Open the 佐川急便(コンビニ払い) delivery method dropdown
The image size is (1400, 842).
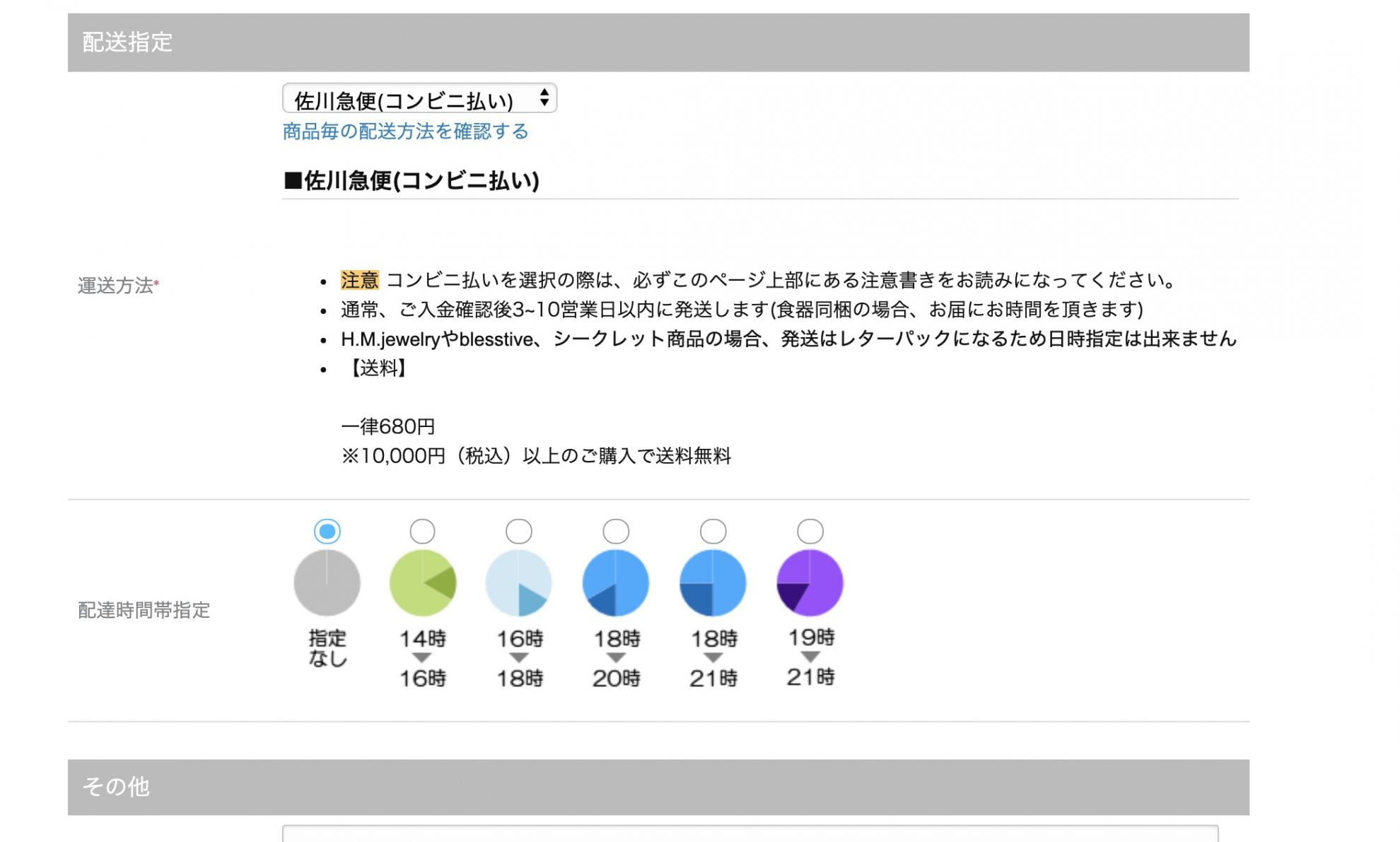(419, 99)
